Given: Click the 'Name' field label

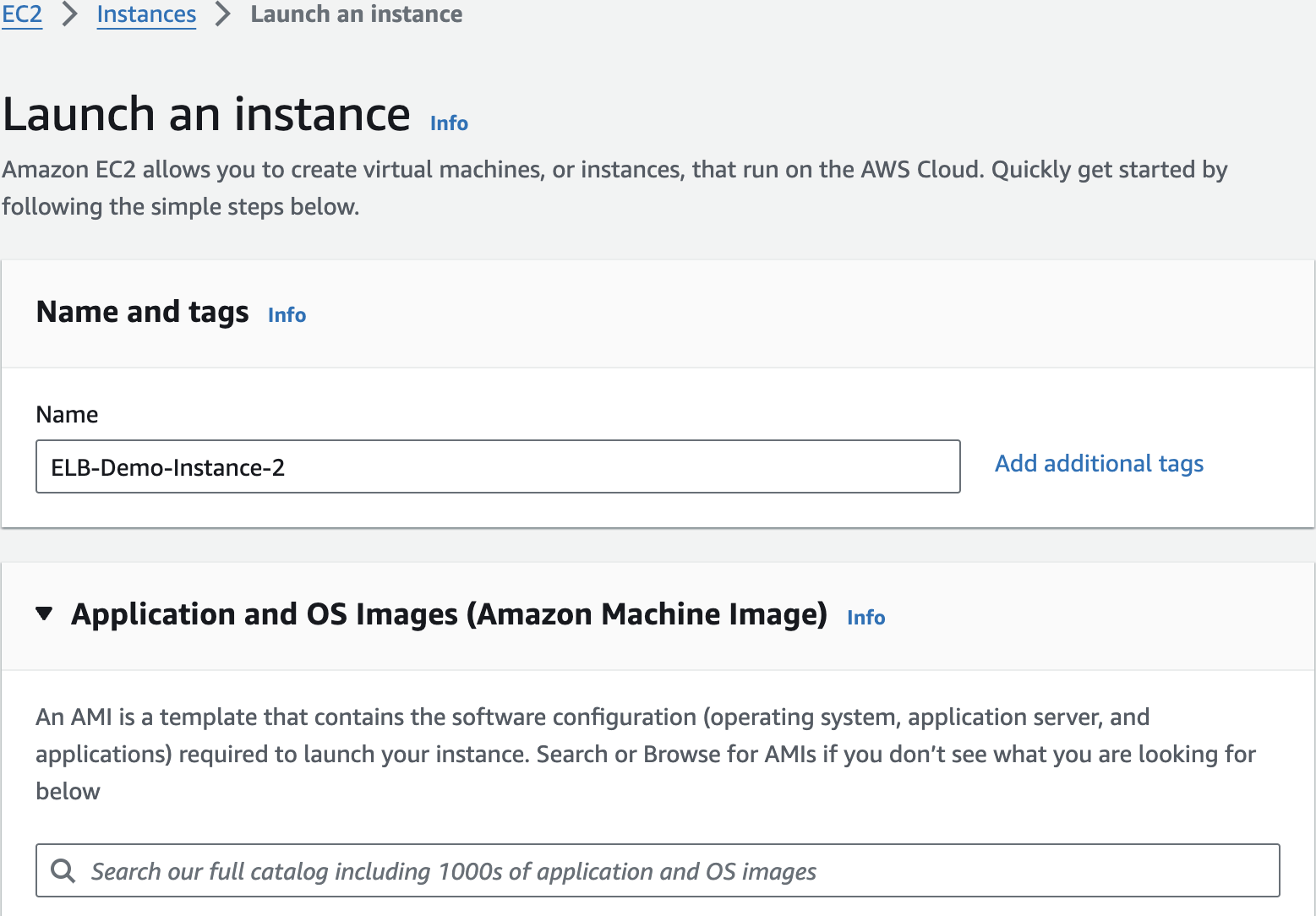Looking at the screenshot, I should [67, 415].
